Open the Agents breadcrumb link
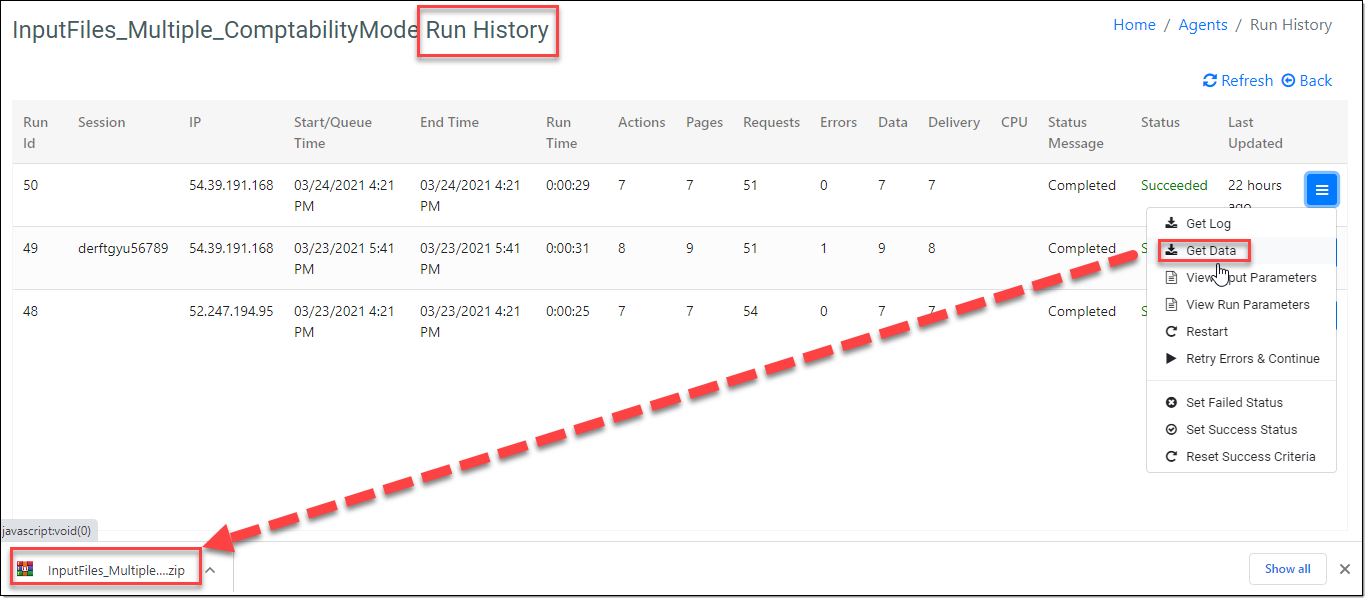 click(1202, 25)
